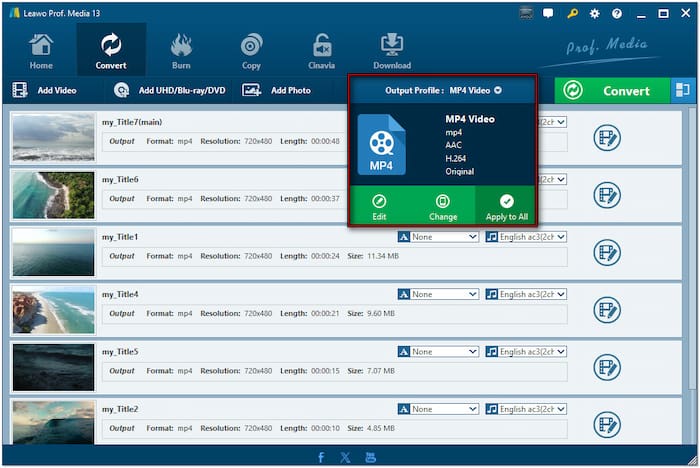Select the my_Title4 thumbnail
The image size is (700, 468).
[54, 309]
